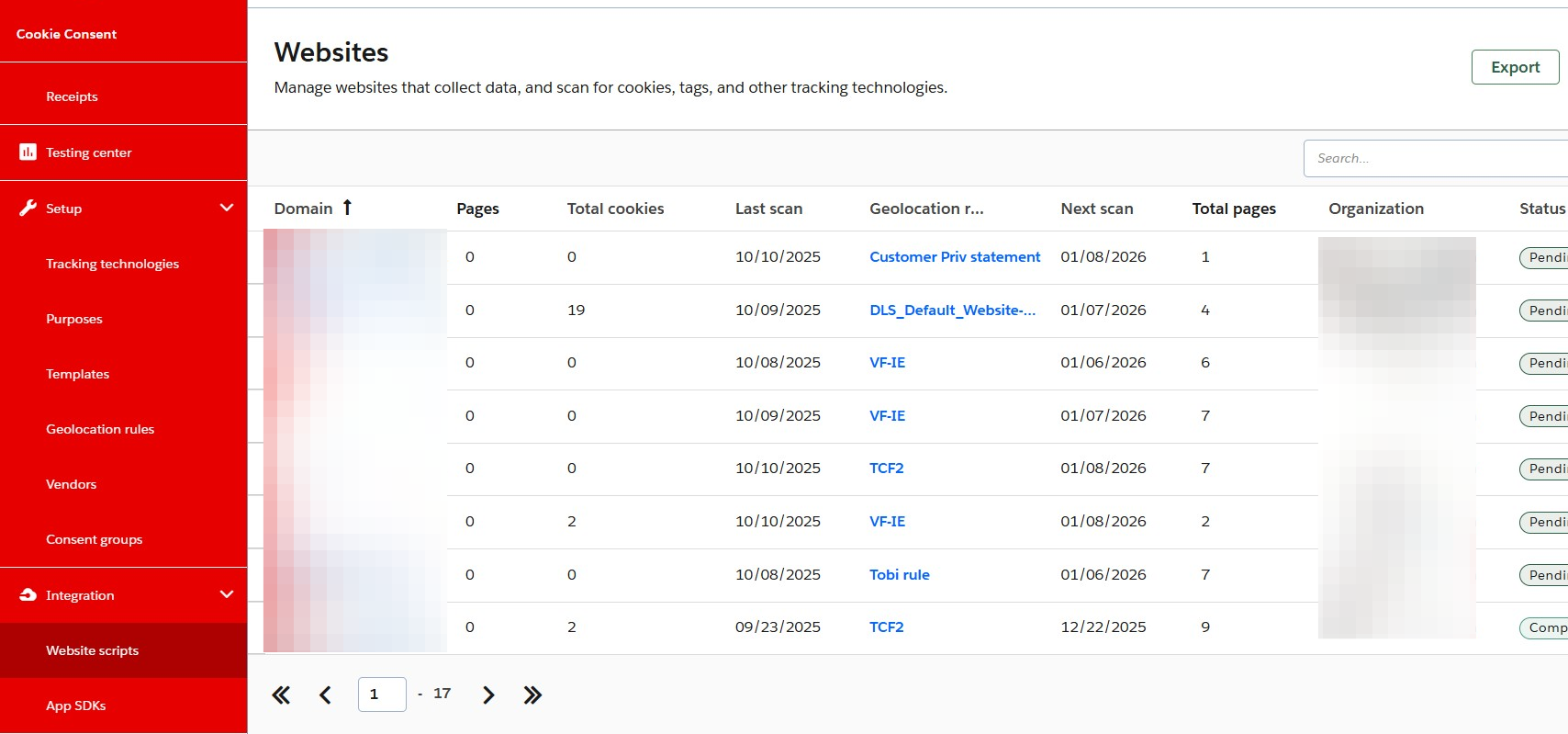Collapse the Integration menu section
This screenshot has width=1568, height=734.
point(227,594)
